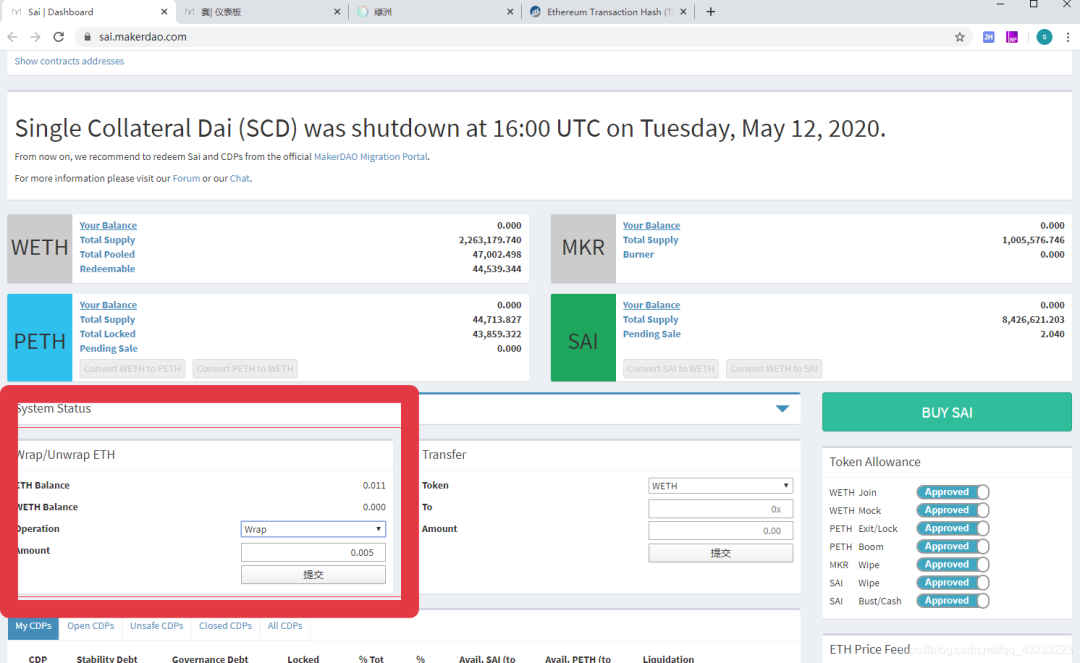The width and height of the screenshot is (1080, 663).
Task: Select the My CDPs tab
Action: [x=33, y=626]
